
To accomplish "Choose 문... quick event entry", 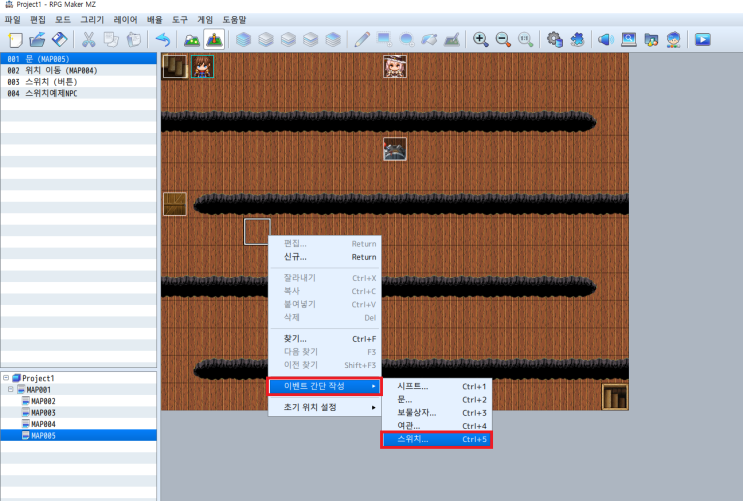I will (x=437, y=400).
